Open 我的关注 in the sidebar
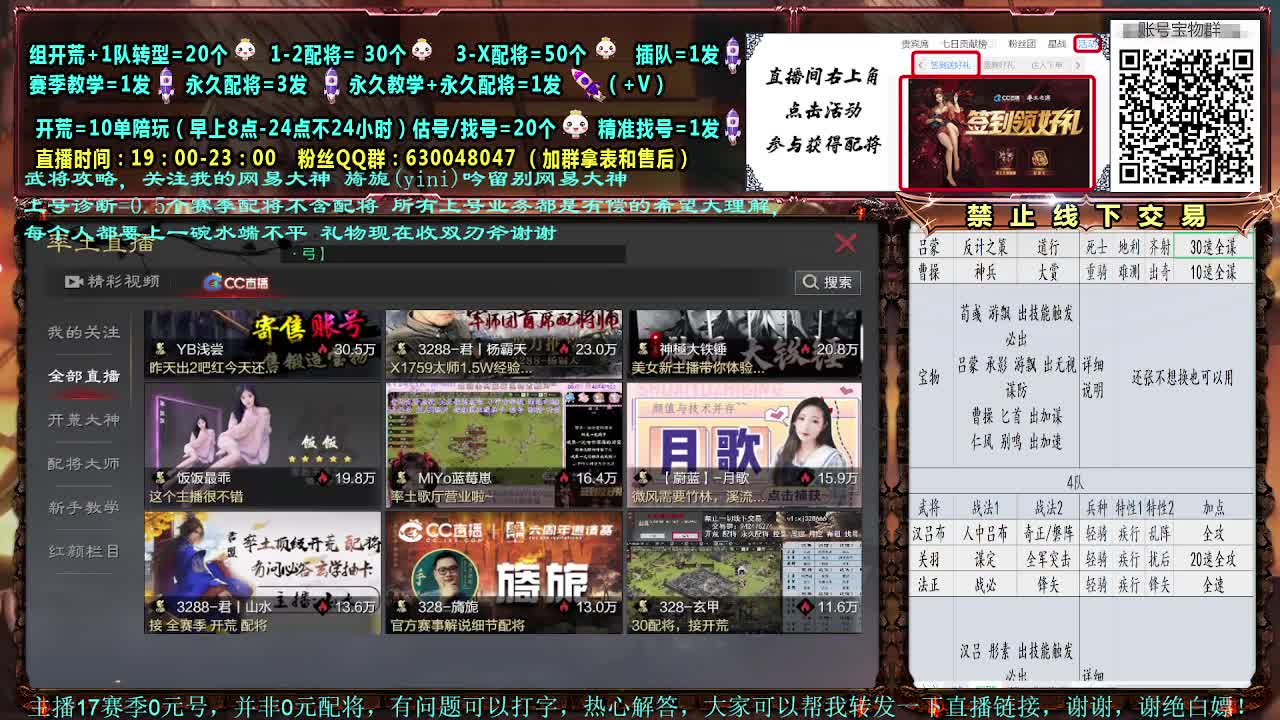 [84, 332]
